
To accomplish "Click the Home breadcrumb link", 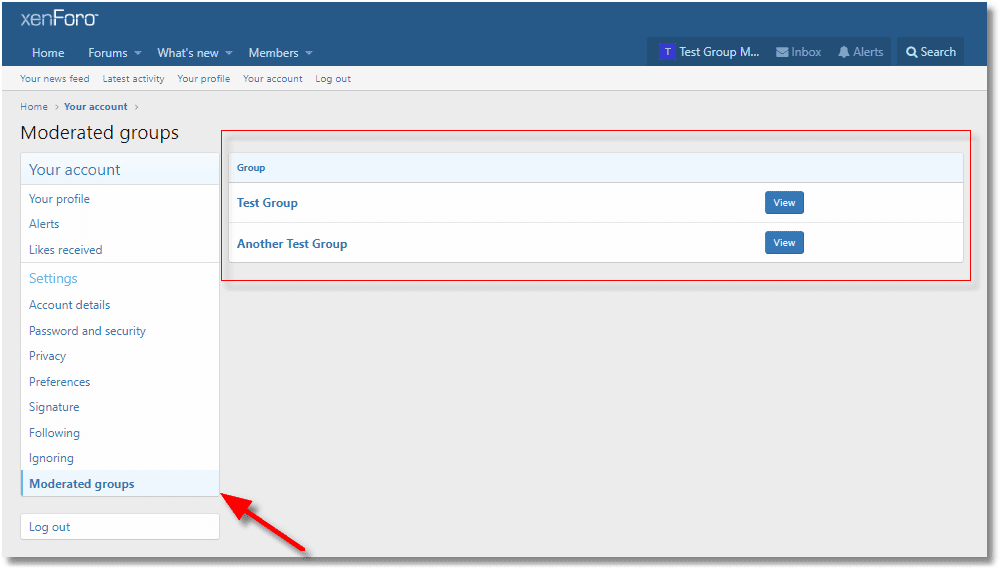I will (x=34, y=107).
